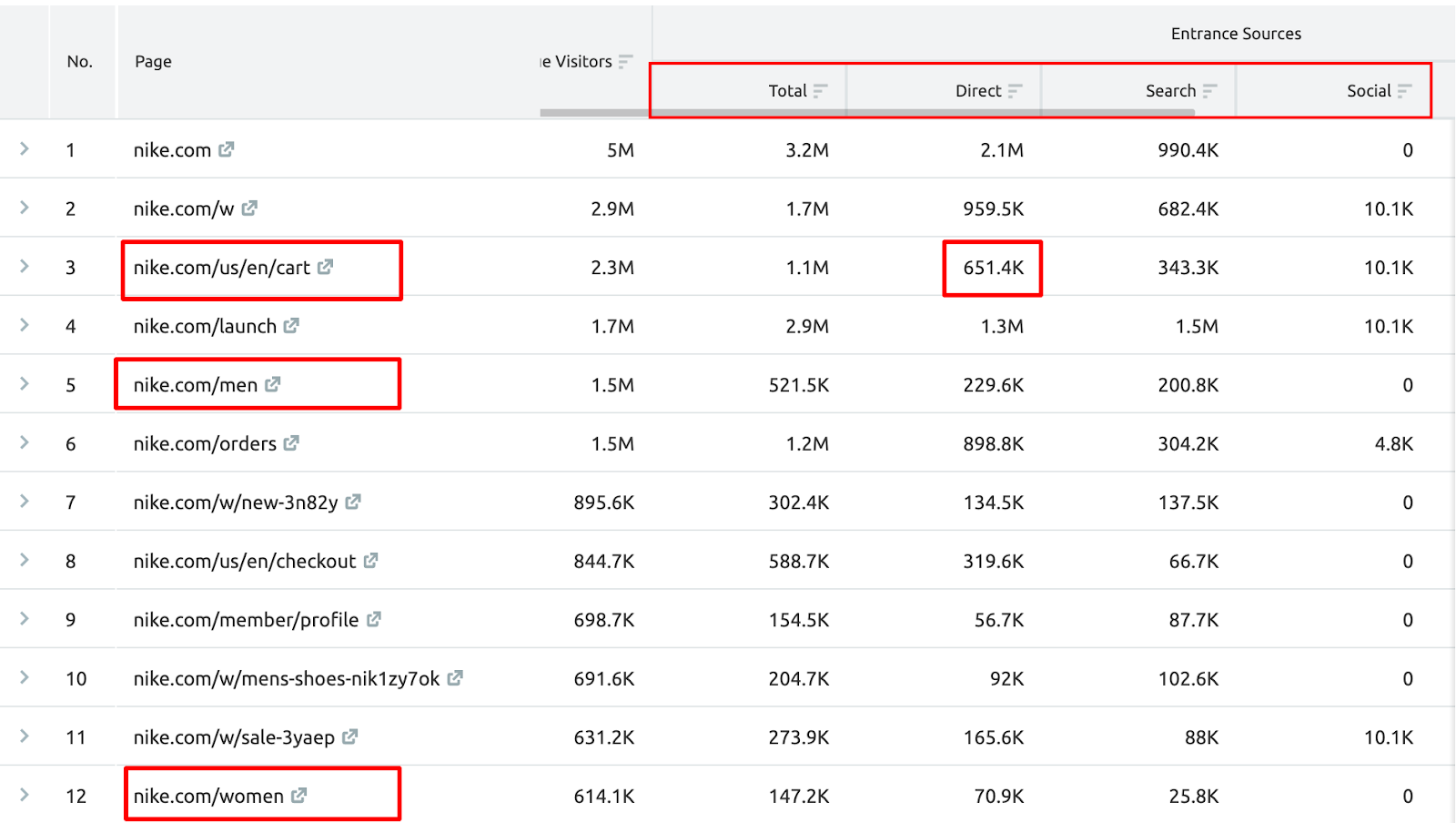Open the nike.com/launch link
1456x823 pixels.
pyautogui.click(x=205, y=327)
